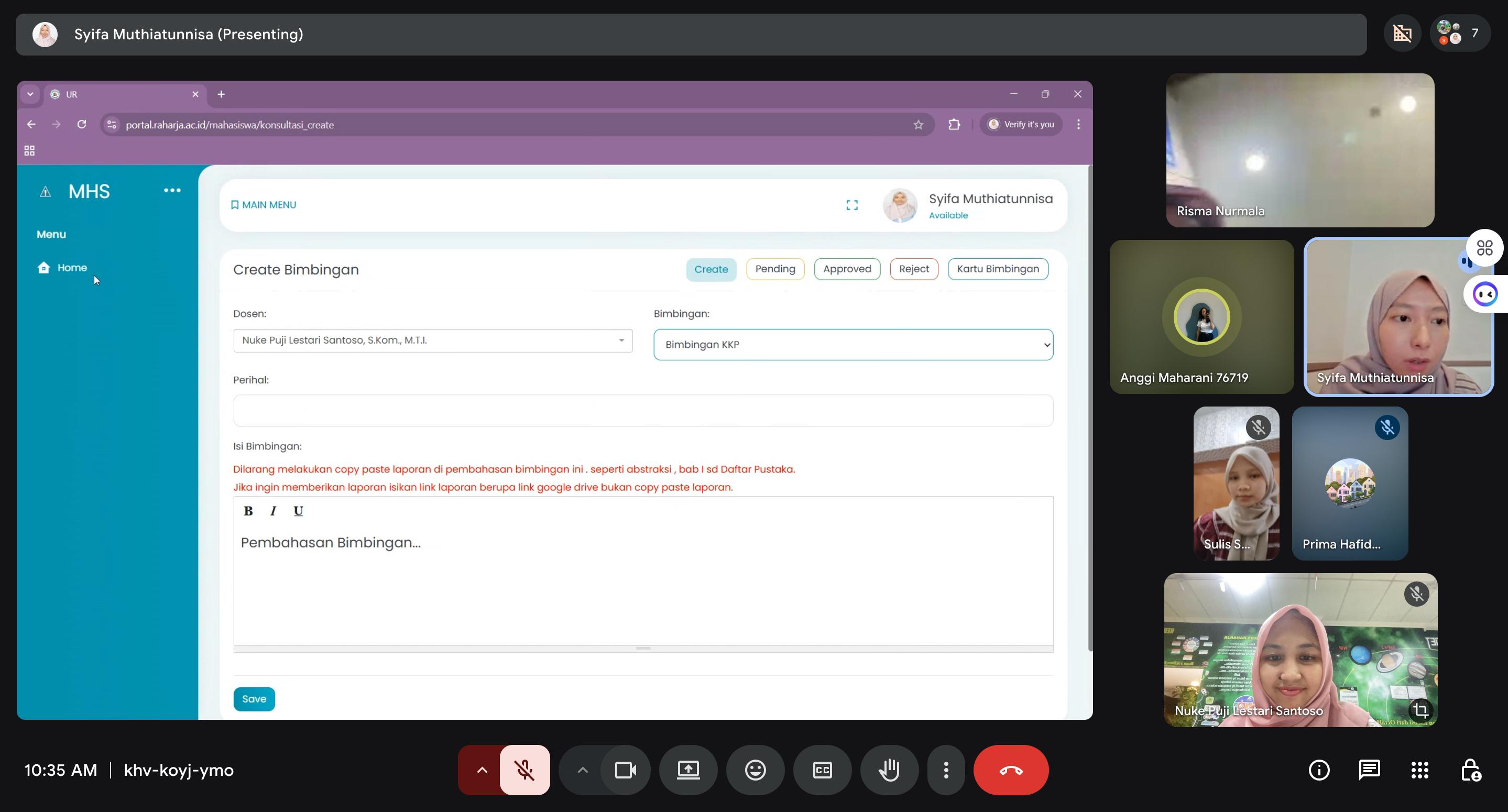
Task: Toggle the camera on or off
Action: [x=625, y=770]
